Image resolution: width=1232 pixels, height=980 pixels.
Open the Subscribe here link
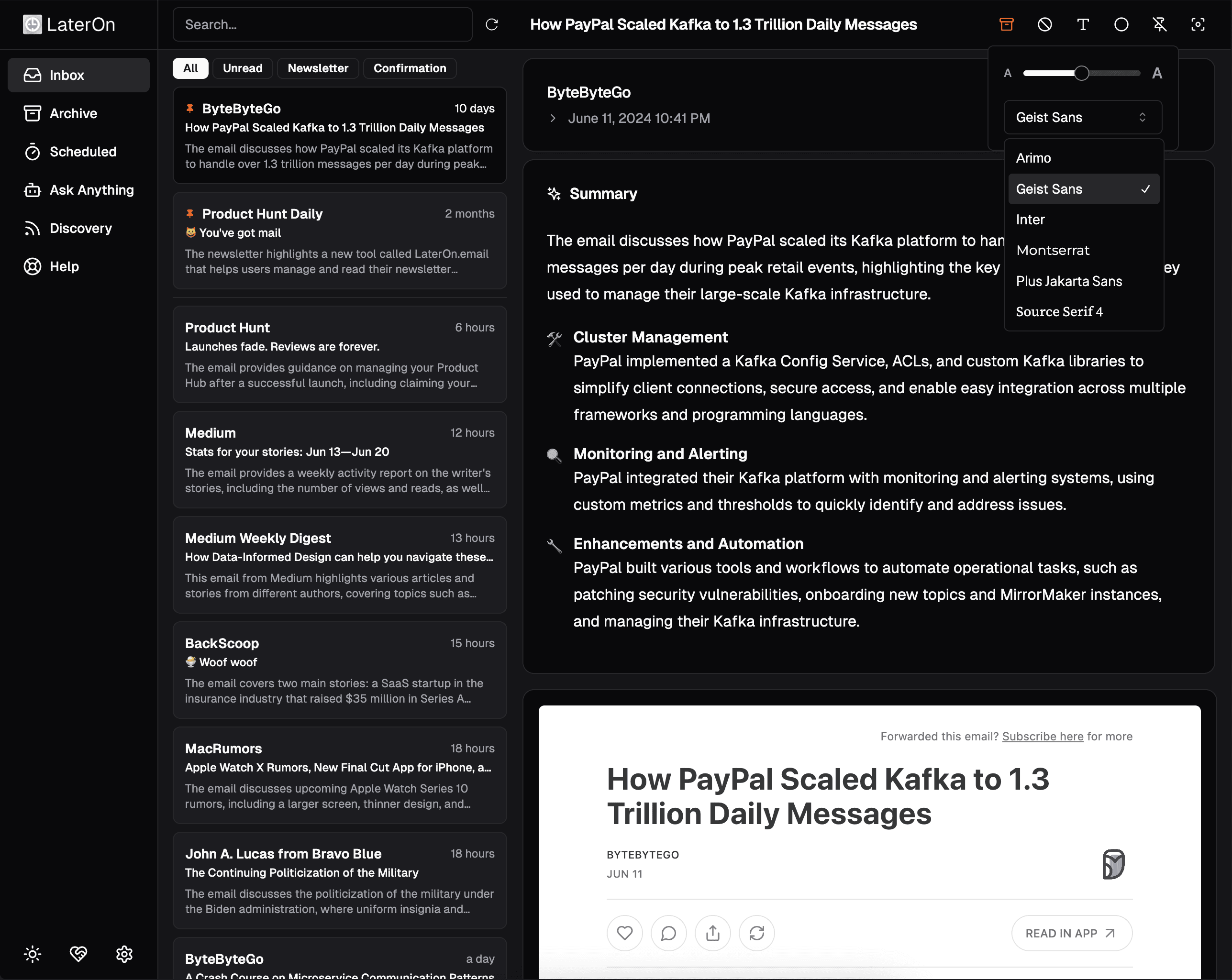pos(1042,736)
